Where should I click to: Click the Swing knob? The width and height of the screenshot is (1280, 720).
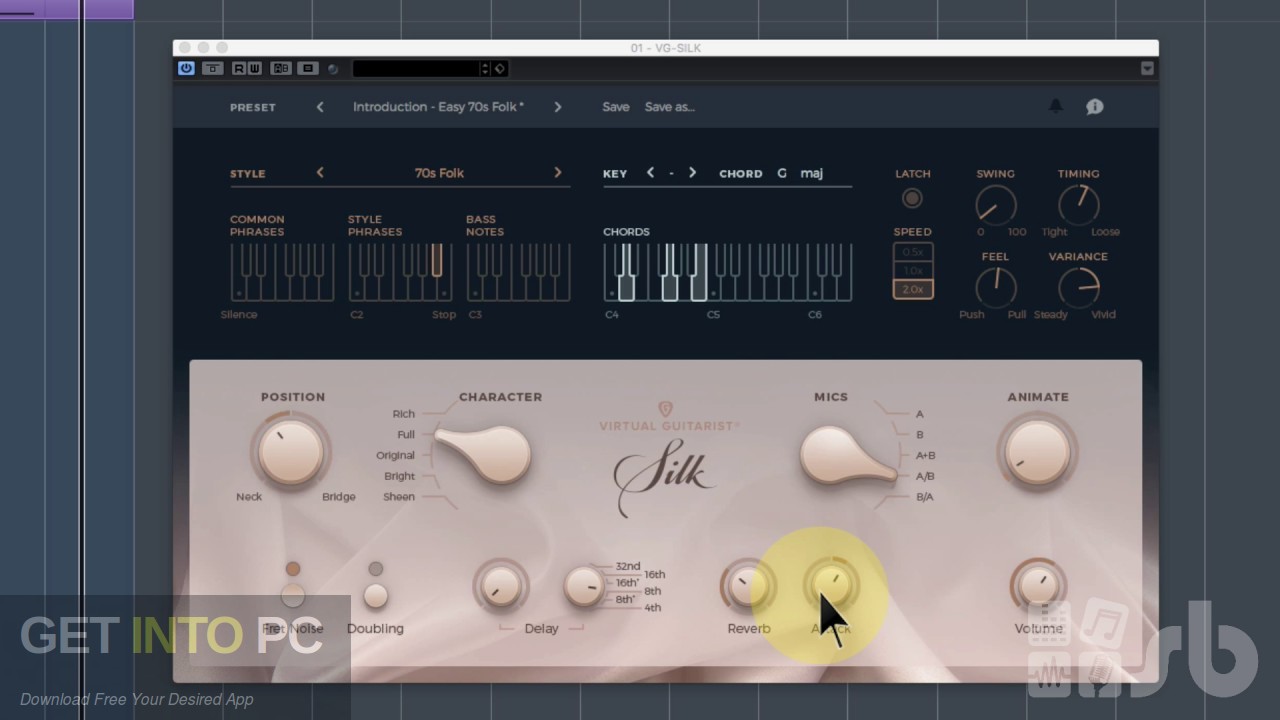coord(995,206)
